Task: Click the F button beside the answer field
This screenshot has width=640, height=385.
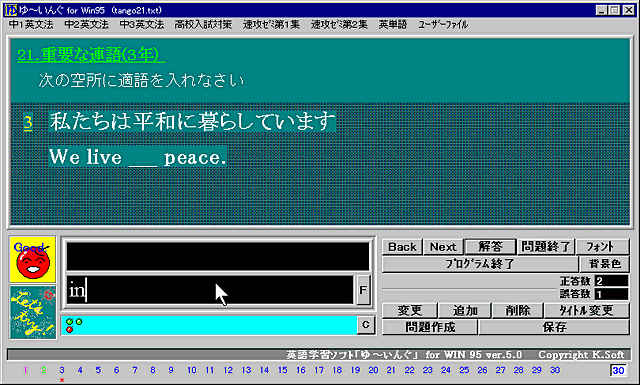Action: (x=363, y=290)
